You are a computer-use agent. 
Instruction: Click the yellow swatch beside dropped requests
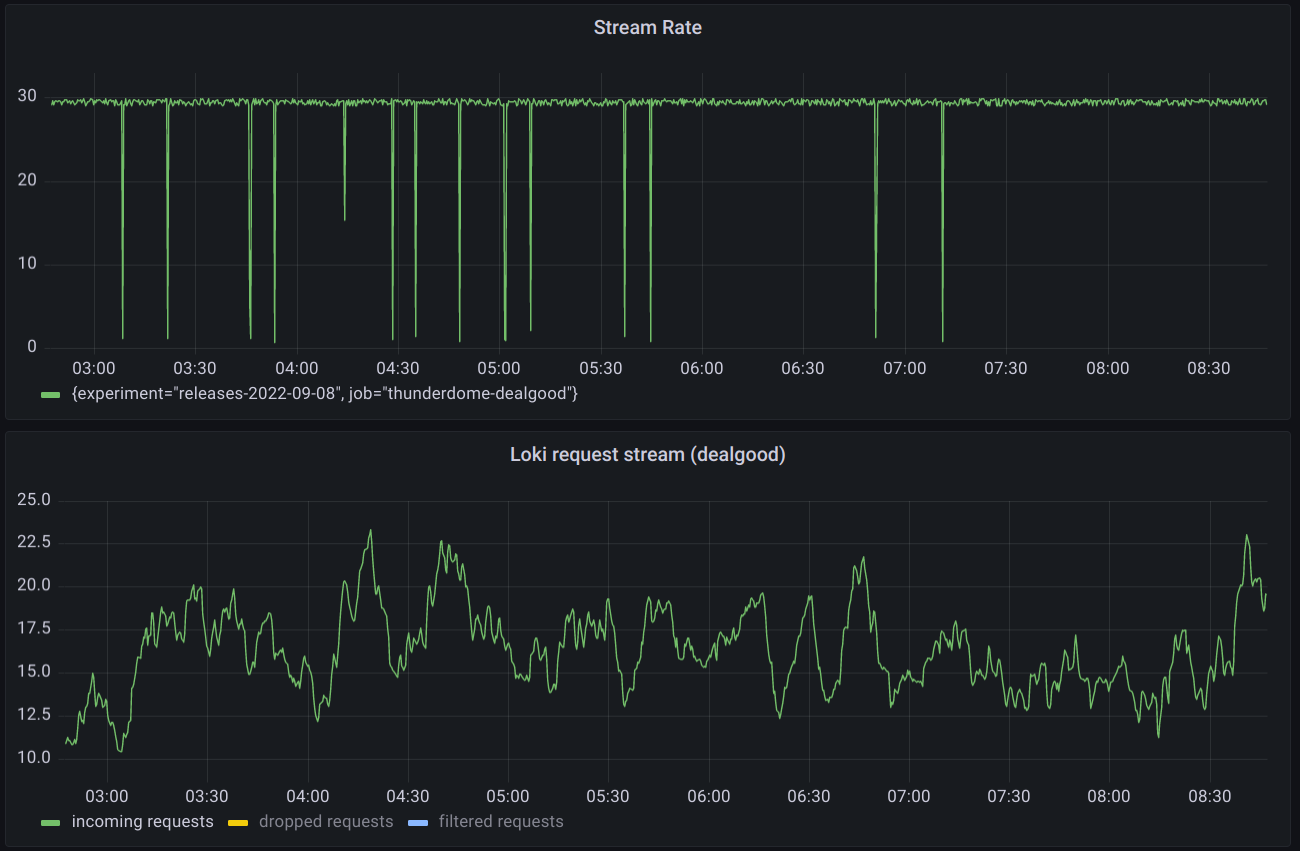click(x=239, y=820)
